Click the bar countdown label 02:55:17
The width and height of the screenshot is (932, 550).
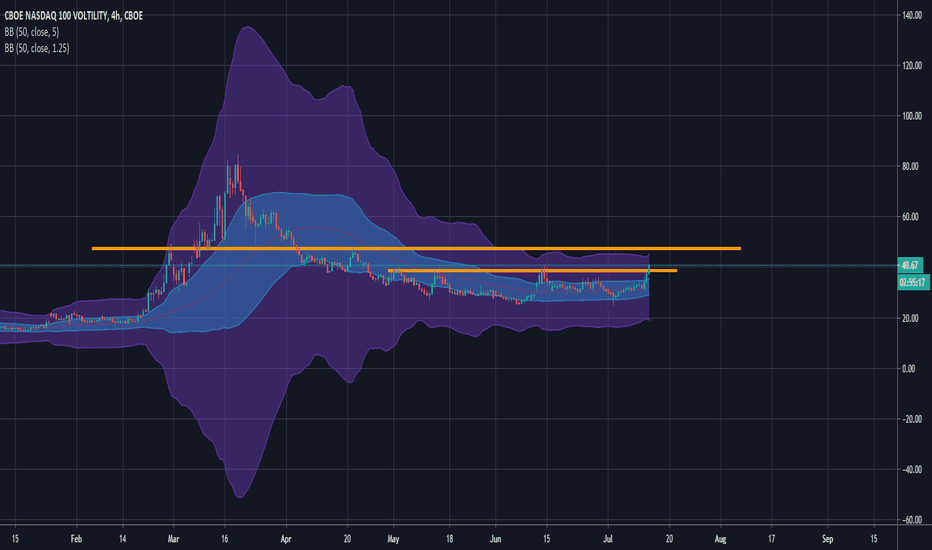pos(914,282)
